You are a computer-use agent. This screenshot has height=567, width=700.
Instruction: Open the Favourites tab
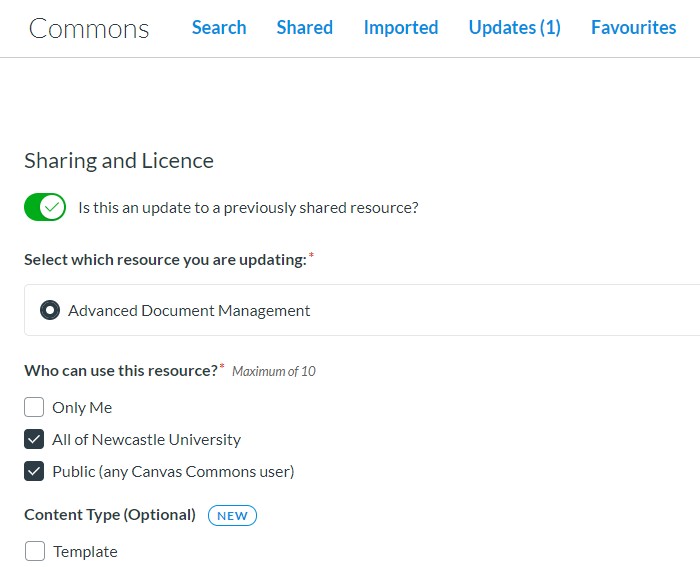633,28
